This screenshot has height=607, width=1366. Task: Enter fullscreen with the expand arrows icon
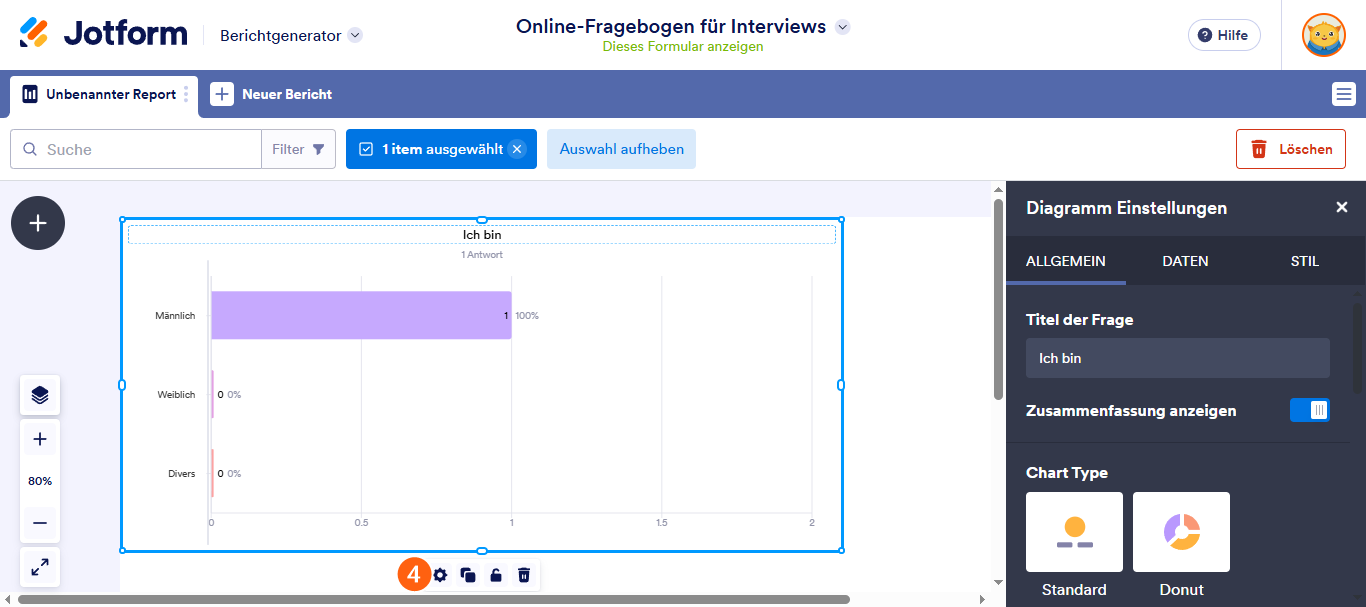(40, 567)
